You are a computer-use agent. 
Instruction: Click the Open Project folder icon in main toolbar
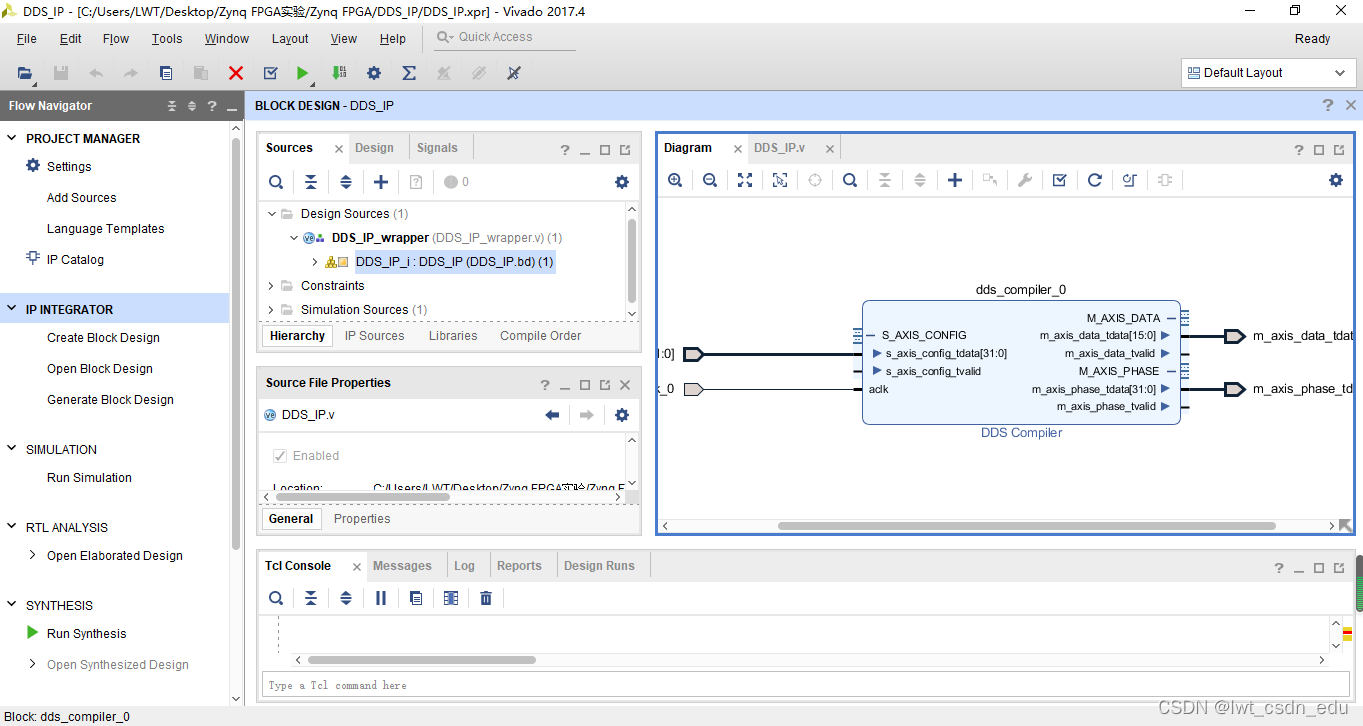pos(26,73)
